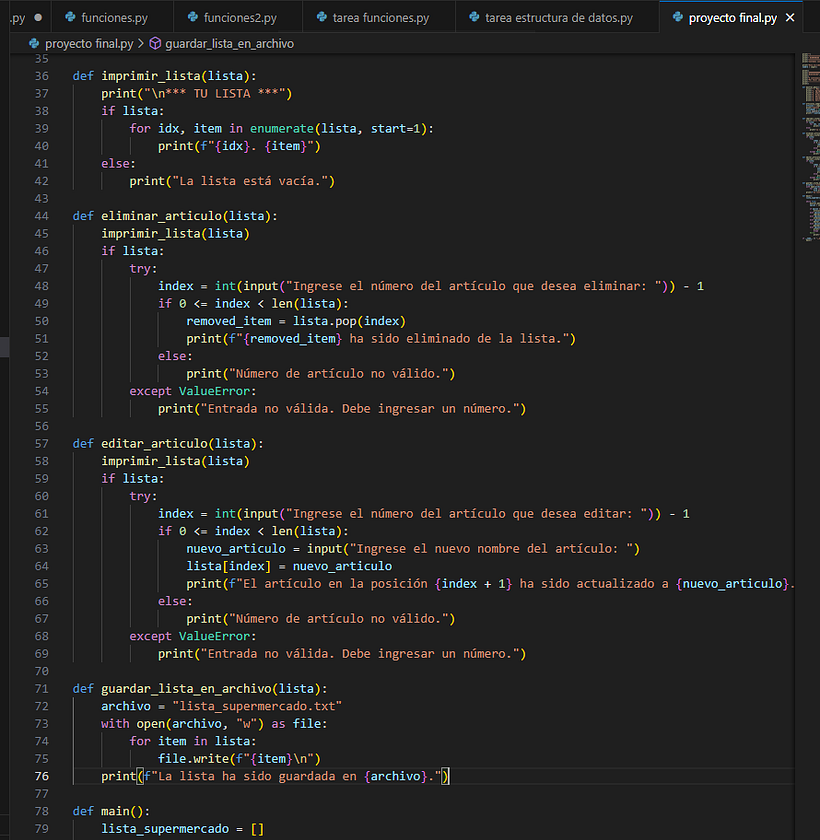Click Python icon on proyecto final.py tab
The height and width of the screenshot is (840, 820).
point(678,17)
